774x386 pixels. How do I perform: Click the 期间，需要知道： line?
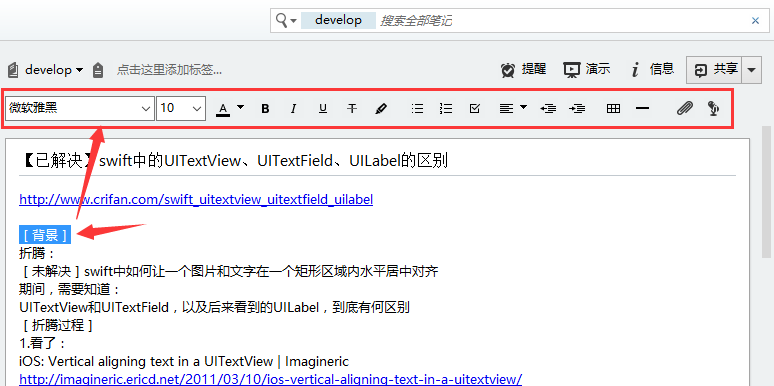69,289
